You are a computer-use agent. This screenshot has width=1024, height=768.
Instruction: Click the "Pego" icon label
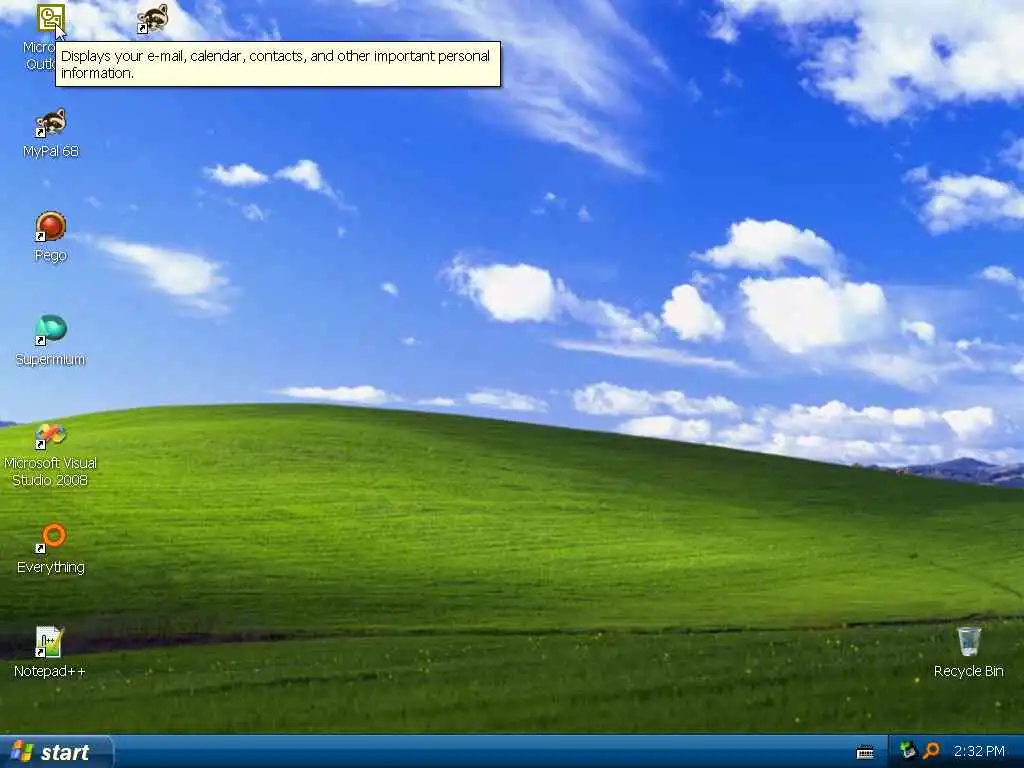click(x=50, y=255)
